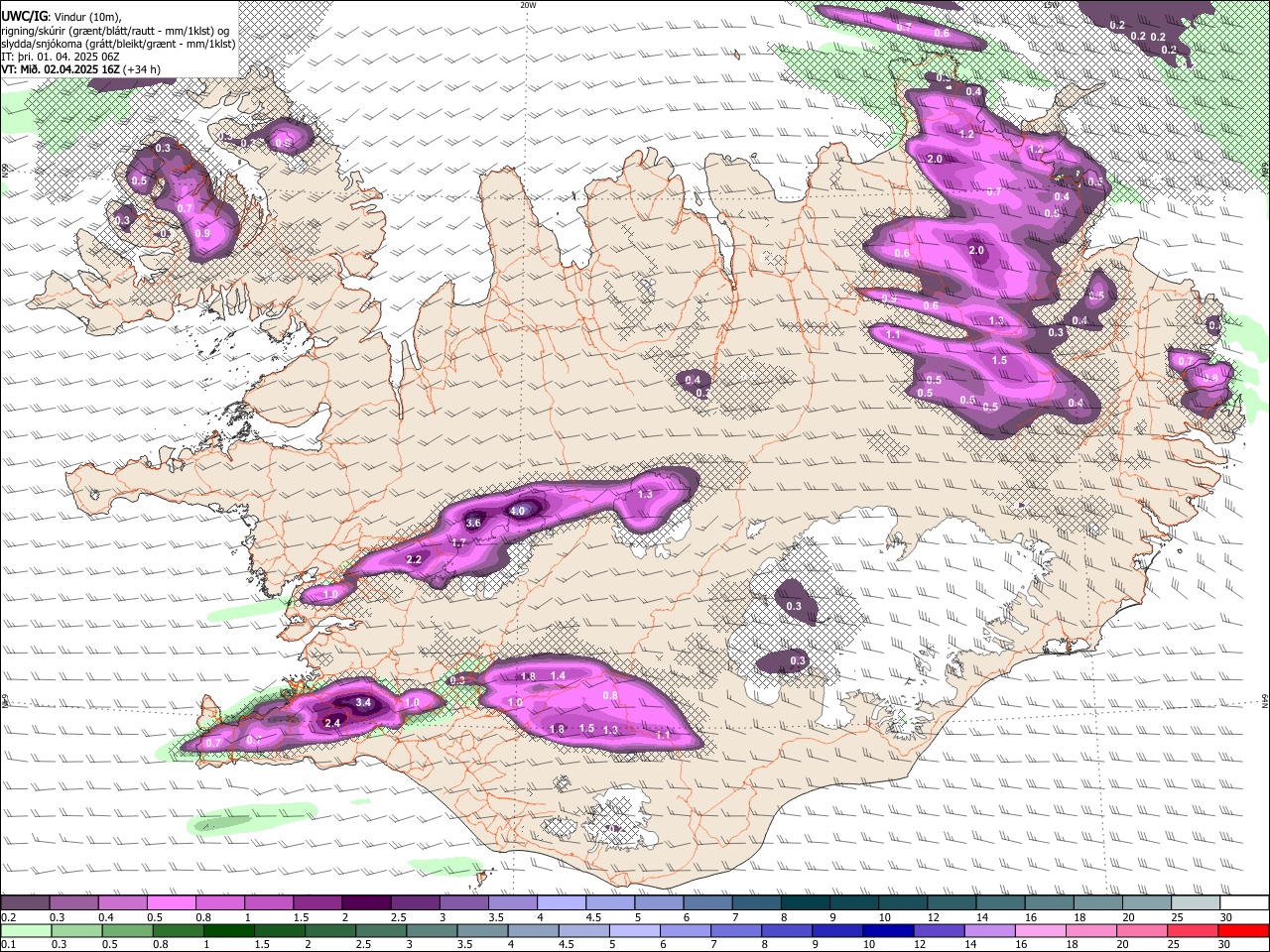1270x952 pixels.
Task: Click the '4.0' precipitation value on map
Action: (x=518, y=511)
